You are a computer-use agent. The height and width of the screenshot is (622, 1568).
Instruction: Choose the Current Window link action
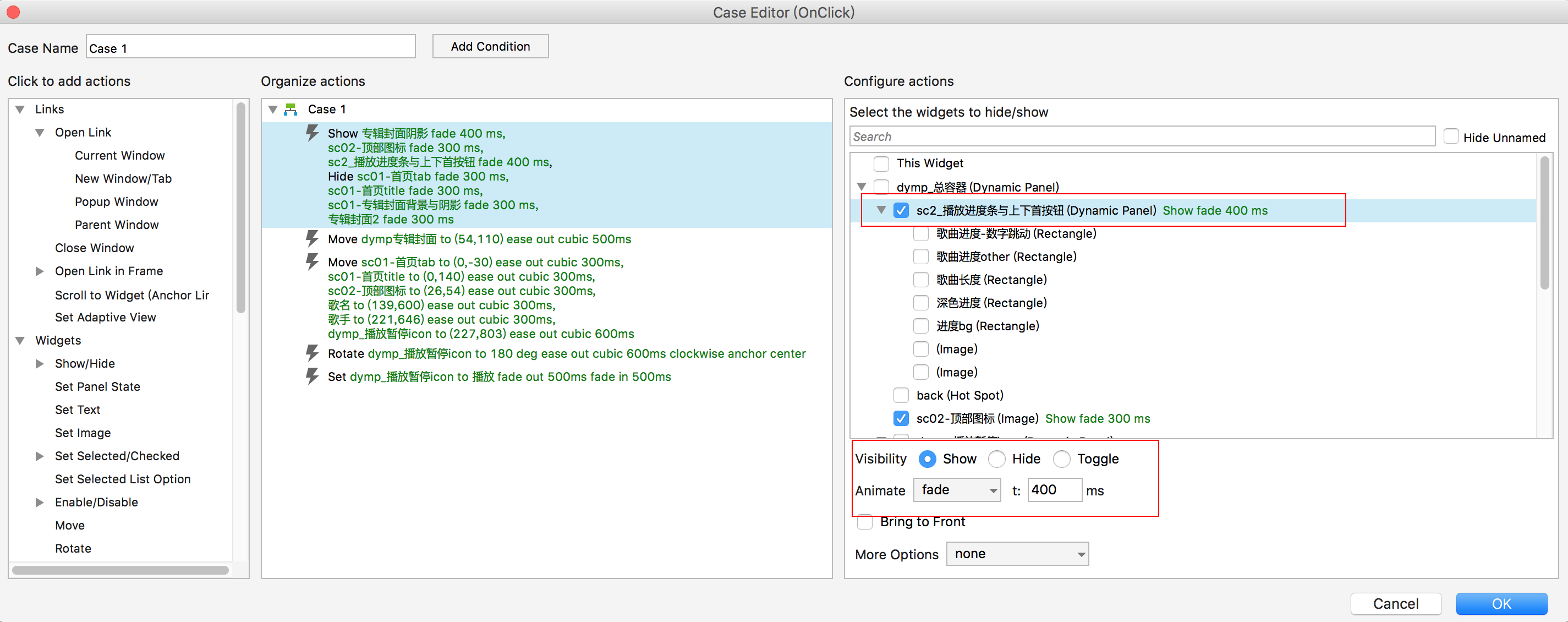[119, 155]
